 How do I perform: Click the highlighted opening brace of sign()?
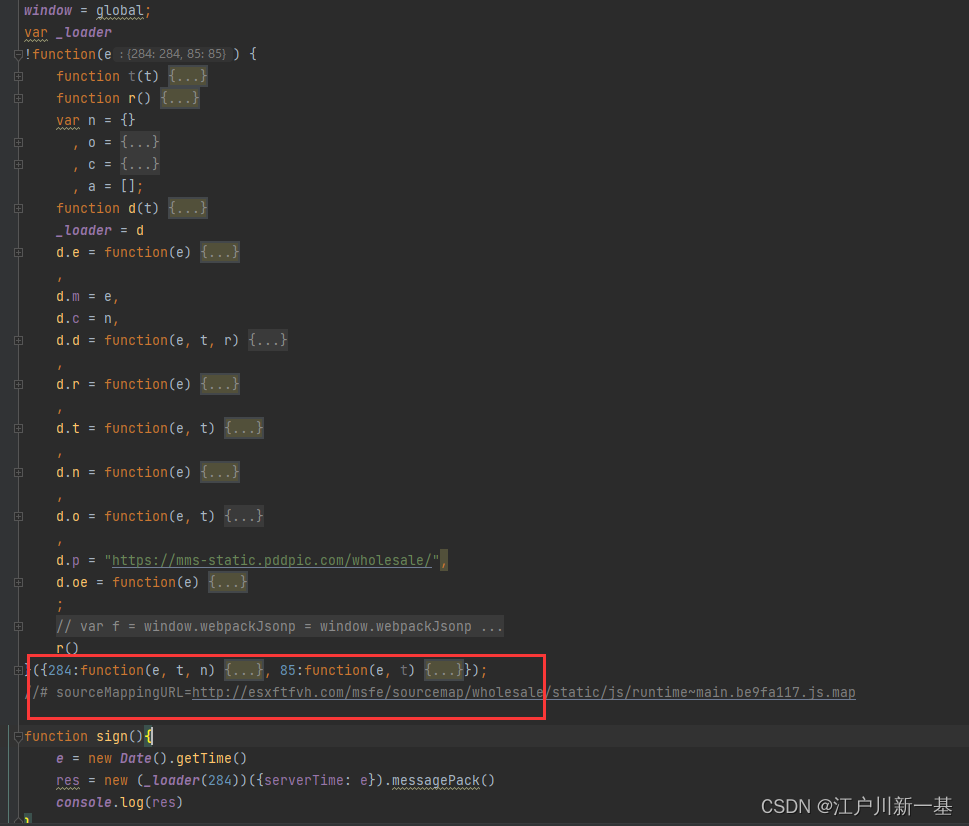click(148, 736)
